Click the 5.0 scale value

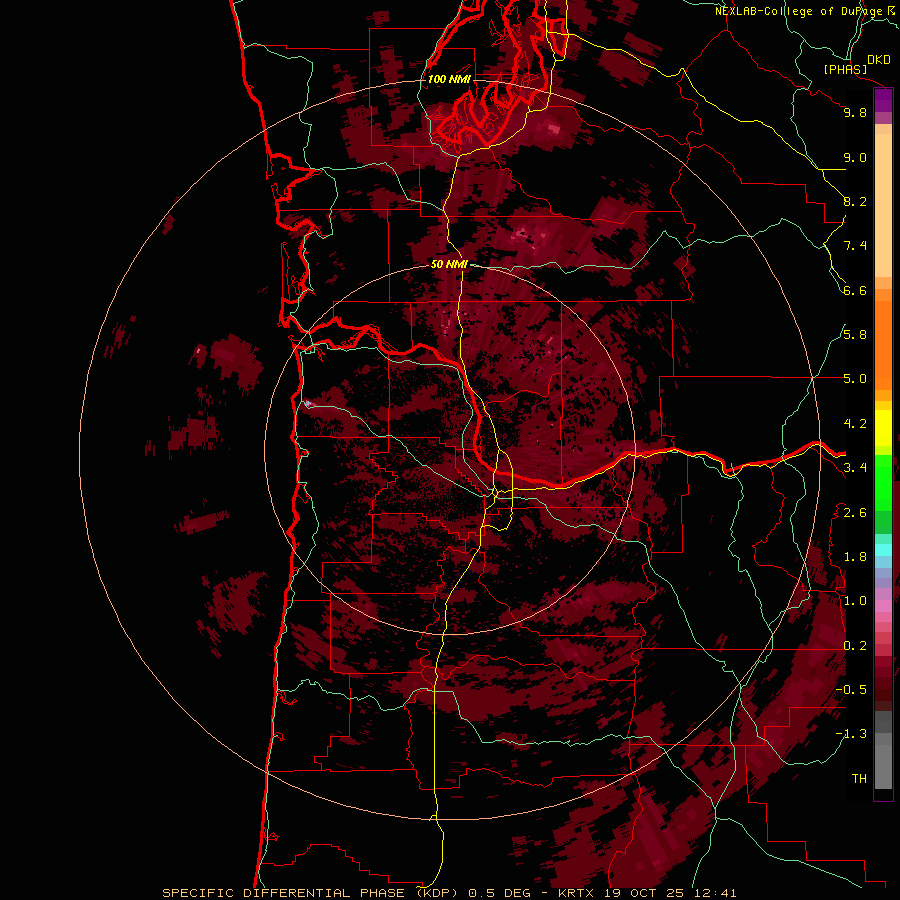[855, 379]
